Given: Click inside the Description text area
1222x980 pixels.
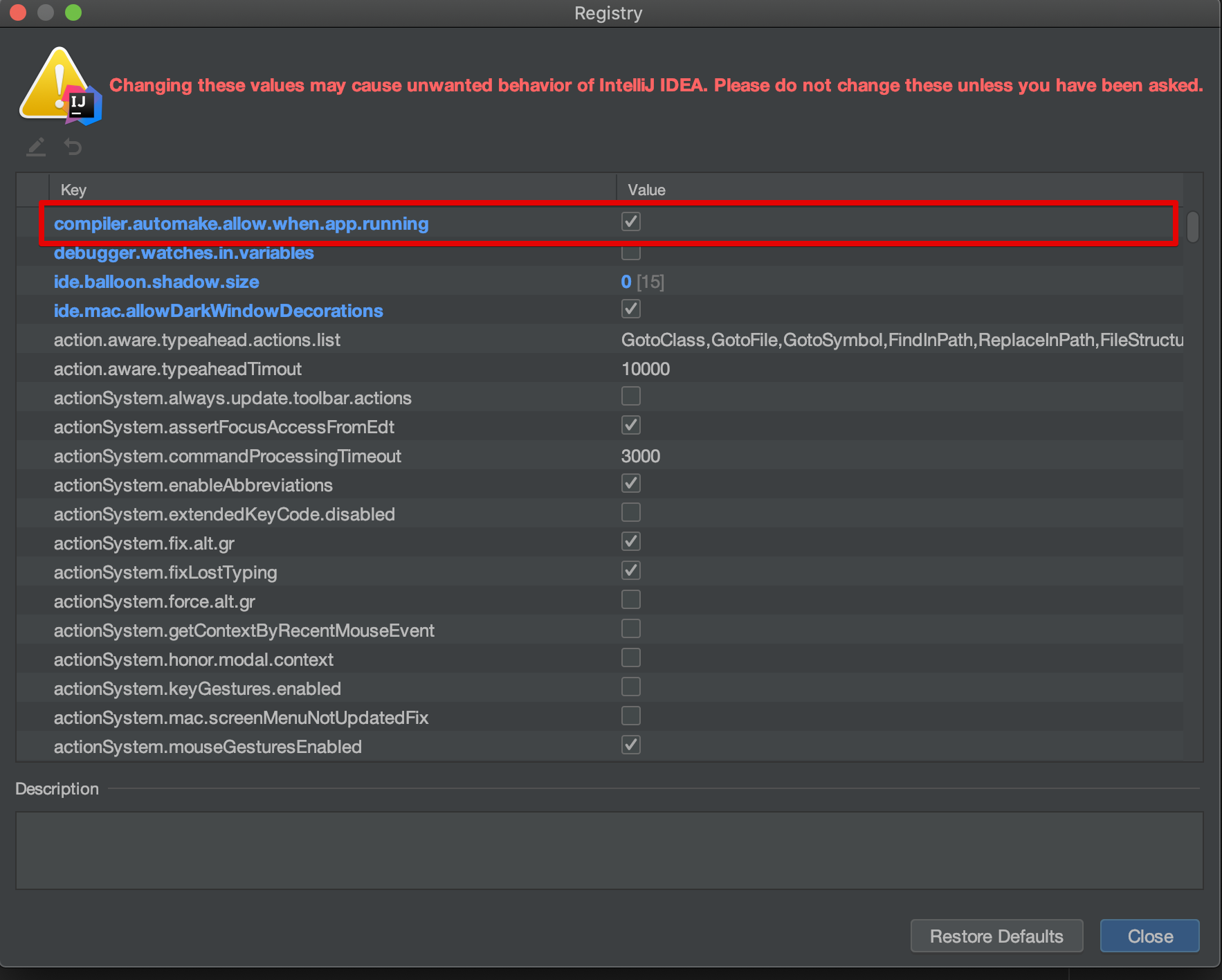Looking at the screenshot, I should [609, 850].
